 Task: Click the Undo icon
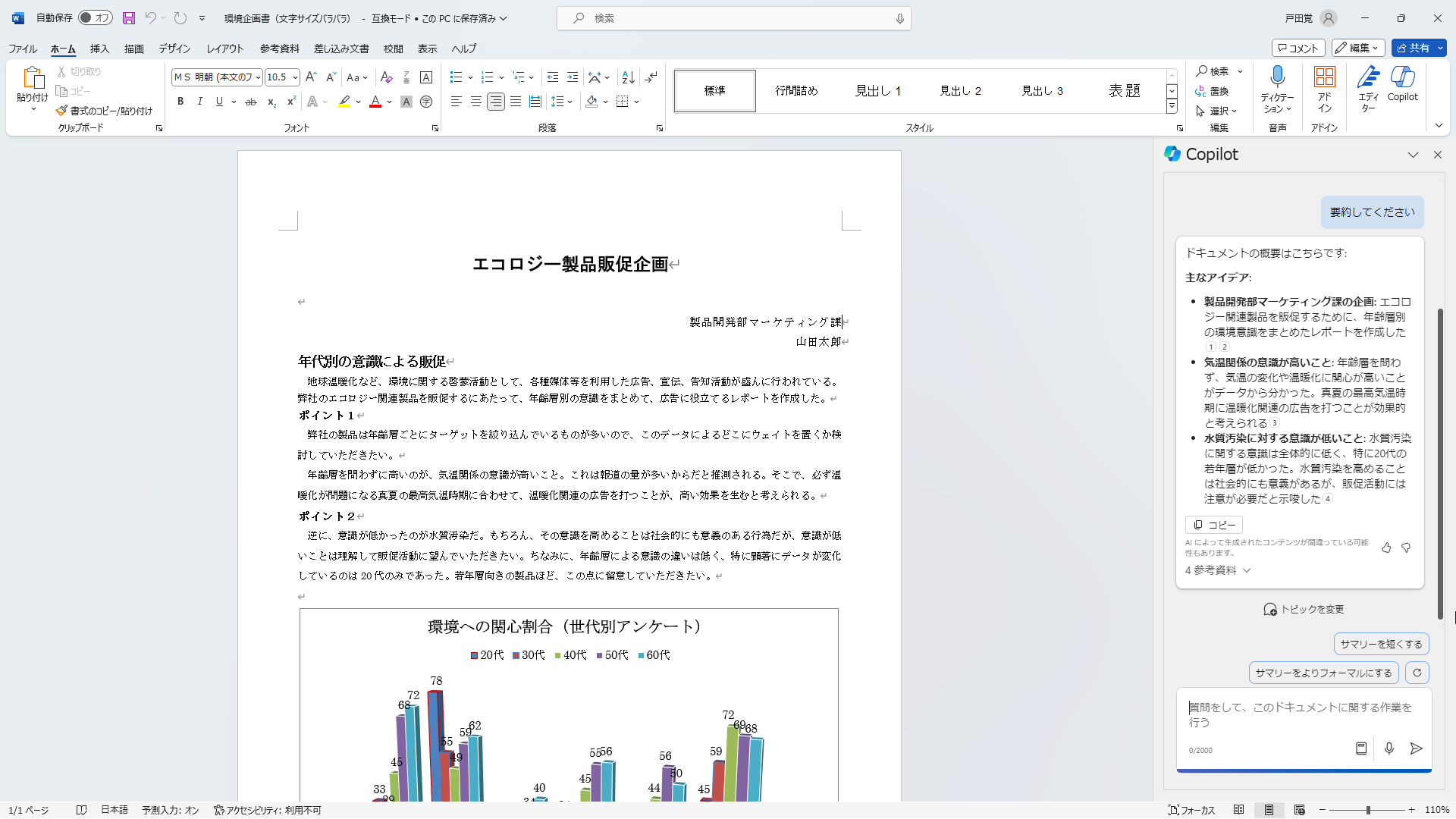pyautogui.click(x=150, y=18)
